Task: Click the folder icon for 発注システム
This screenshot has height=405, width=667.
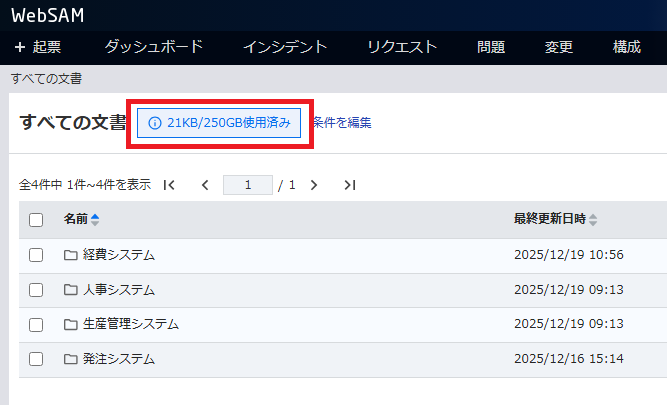Action: coord(70,359)
